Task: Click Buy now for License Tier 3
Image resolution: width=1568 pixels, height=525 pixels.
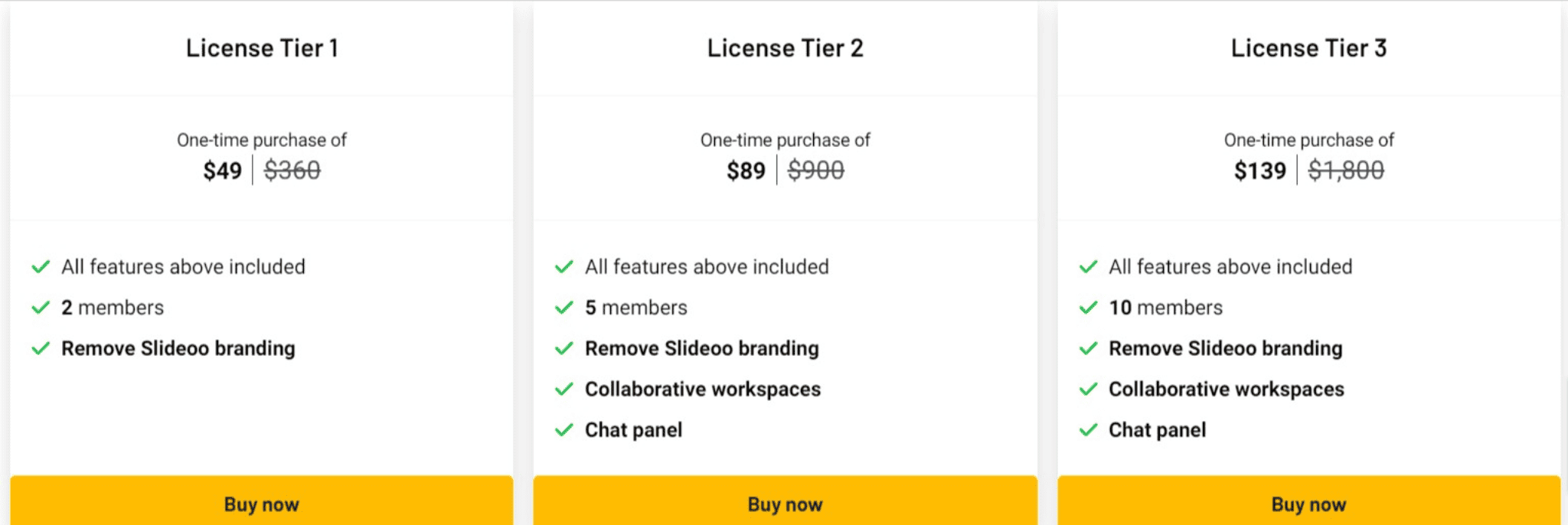Action: point(1308,501)
